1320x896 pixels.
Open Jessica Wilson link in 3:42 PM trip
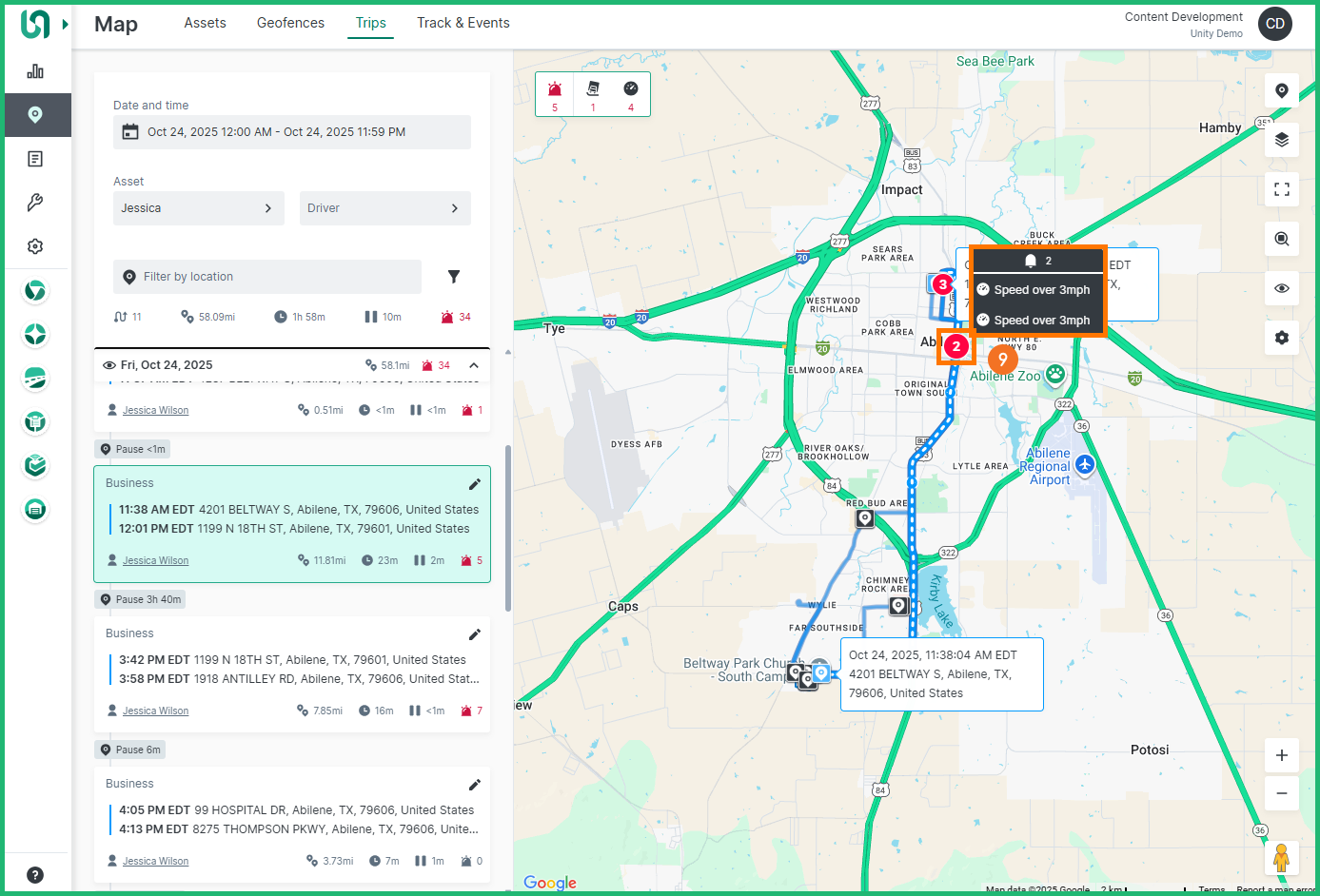155,711
